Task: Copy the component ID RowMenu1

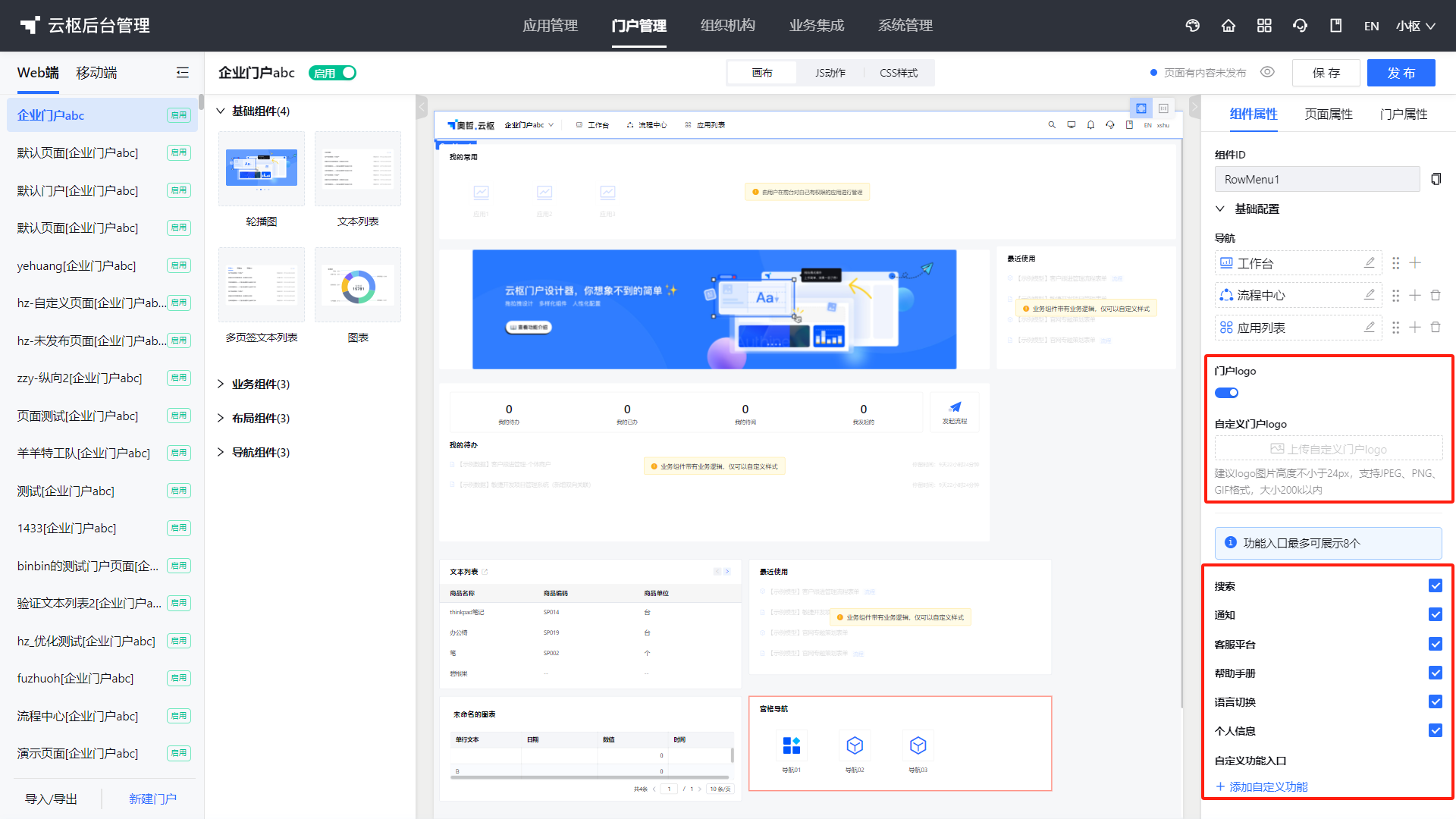Action: click(1436, 179)
